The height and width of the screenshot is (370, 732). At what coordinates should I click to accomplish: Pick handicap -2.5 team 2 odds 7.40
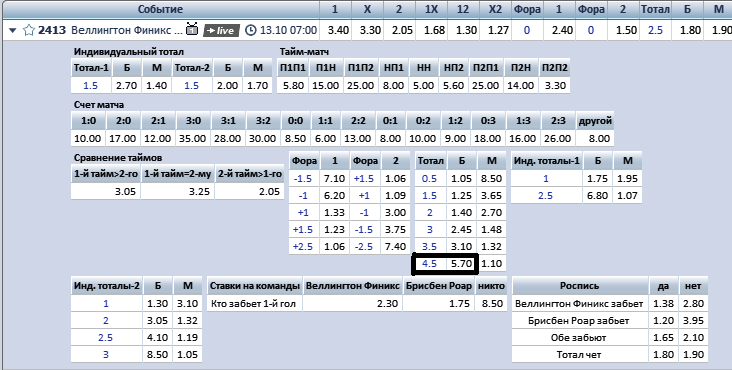[396, 246]
